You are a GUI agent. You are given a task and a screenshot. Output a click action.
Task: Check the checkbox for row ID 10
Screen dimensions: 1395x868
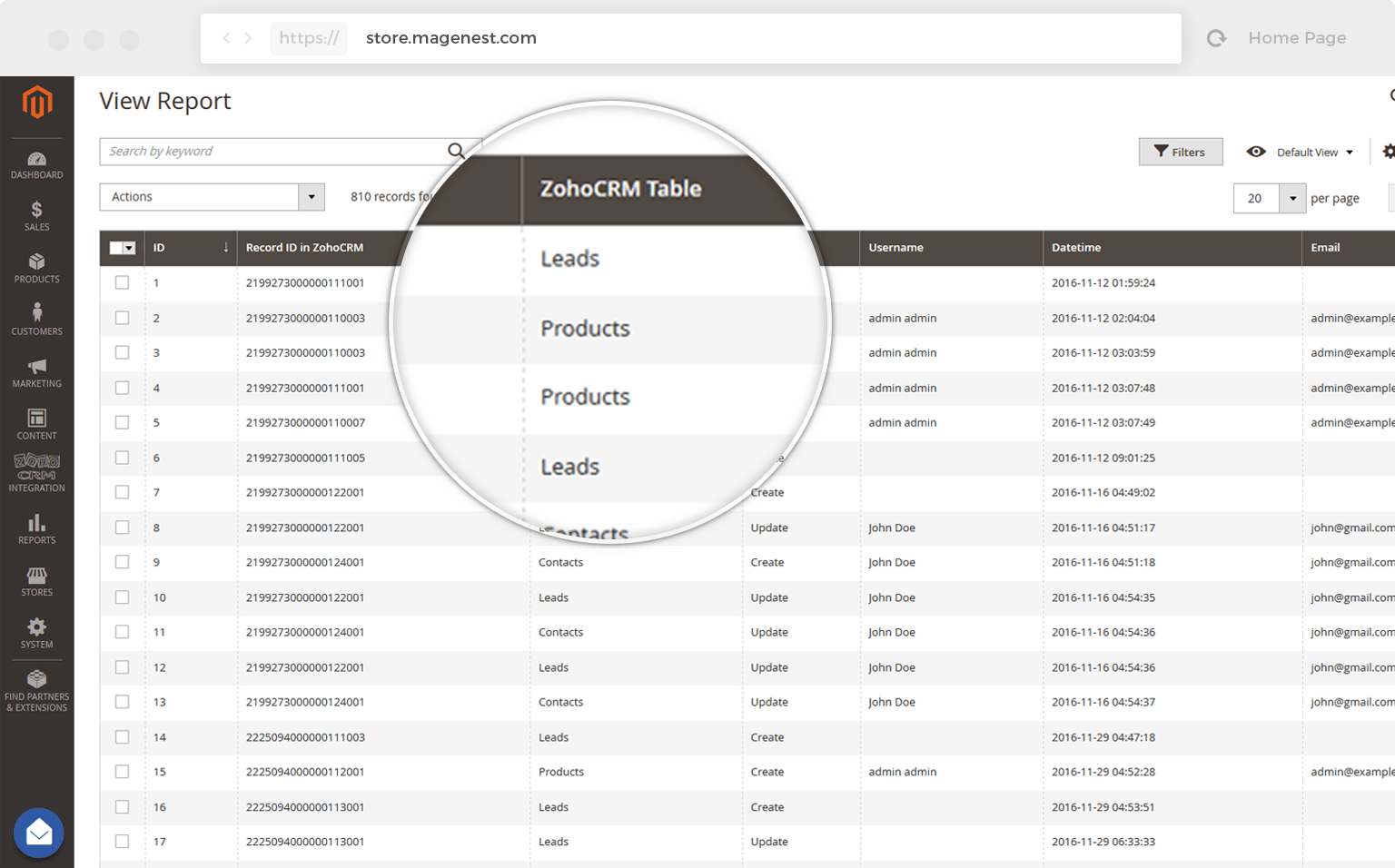pos(123,597)
